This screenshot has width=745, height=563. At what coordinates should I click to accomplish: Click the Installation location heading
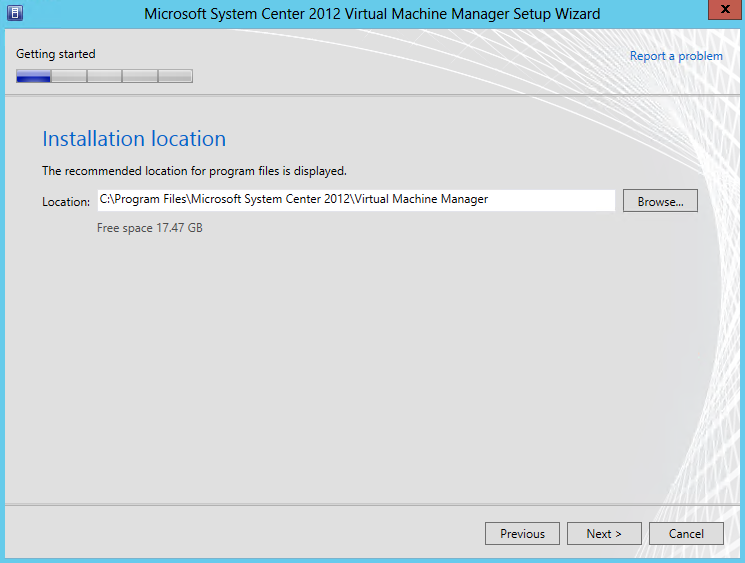(134, 139)
